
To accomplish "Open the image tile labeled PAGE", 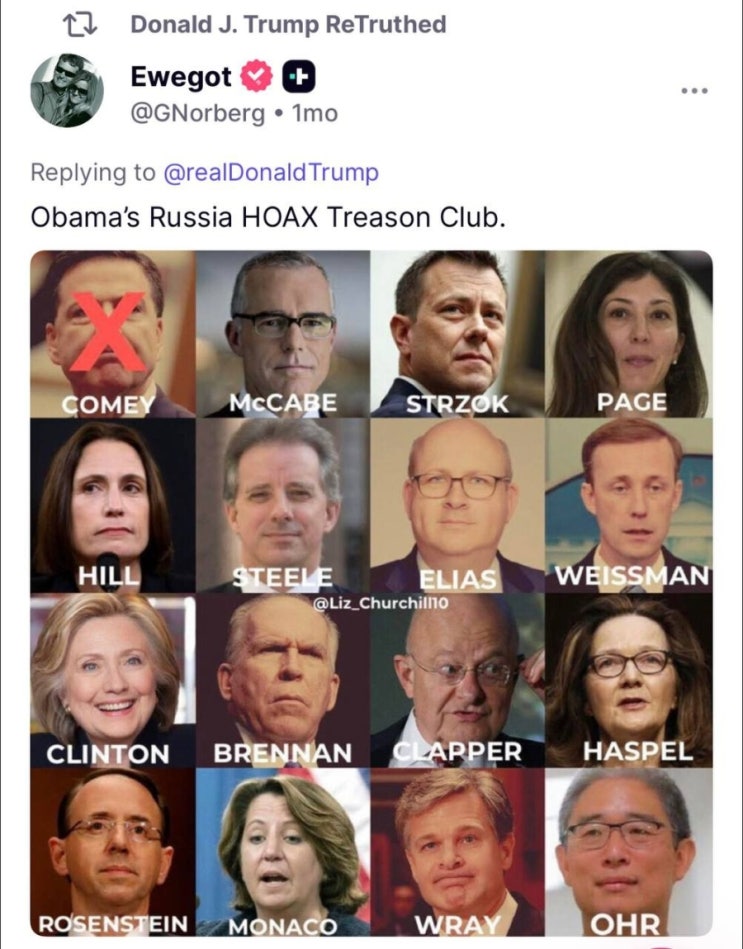I will [630, 334].
